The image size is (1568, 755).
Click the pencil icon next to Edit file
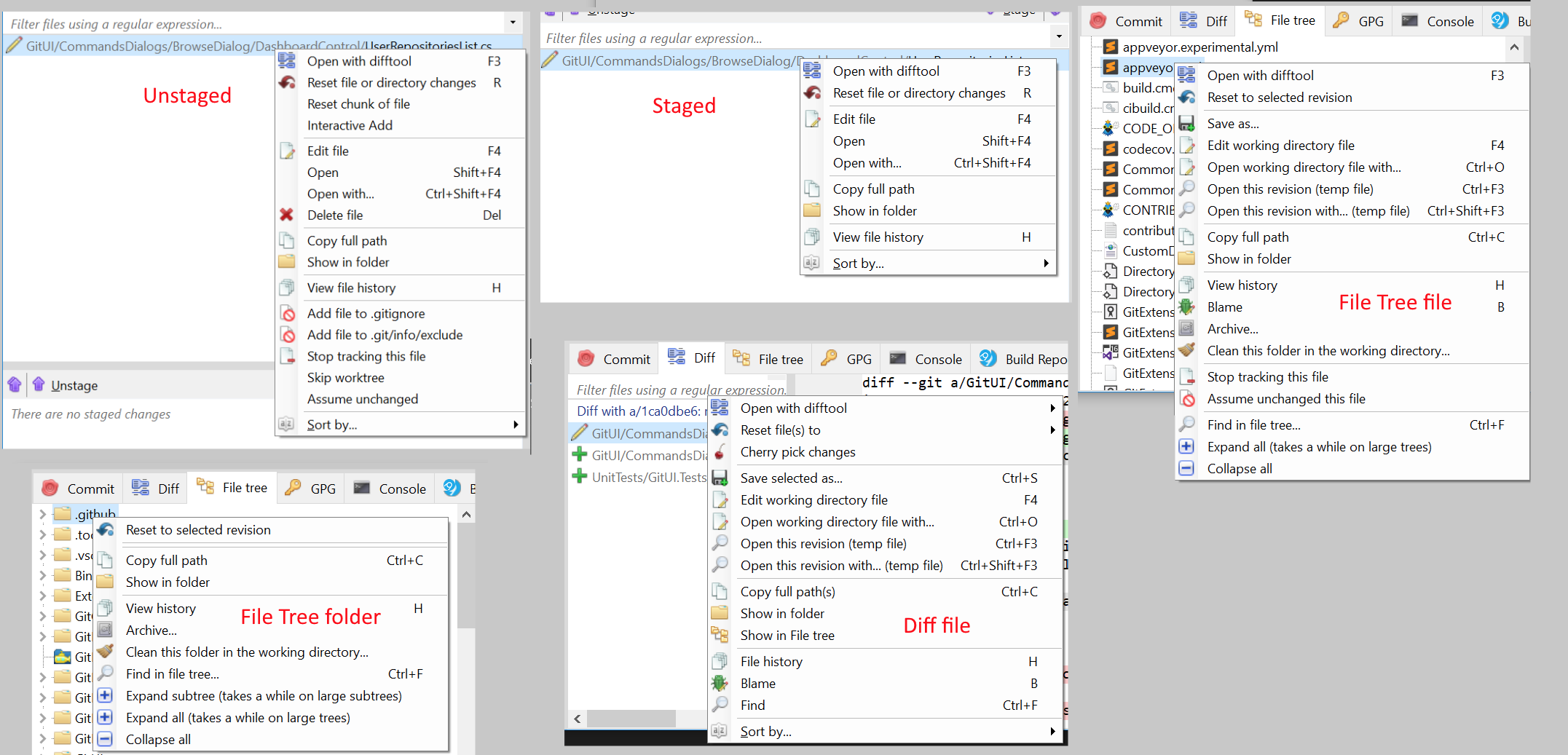[287, 151]
